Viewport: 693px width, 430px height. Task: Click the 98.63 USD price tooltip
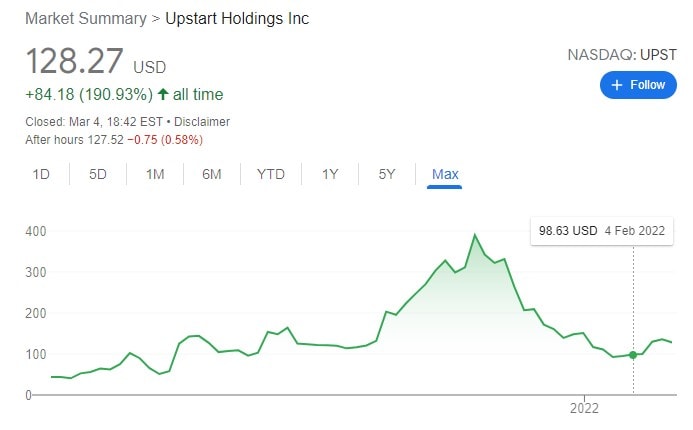point(602,231)
